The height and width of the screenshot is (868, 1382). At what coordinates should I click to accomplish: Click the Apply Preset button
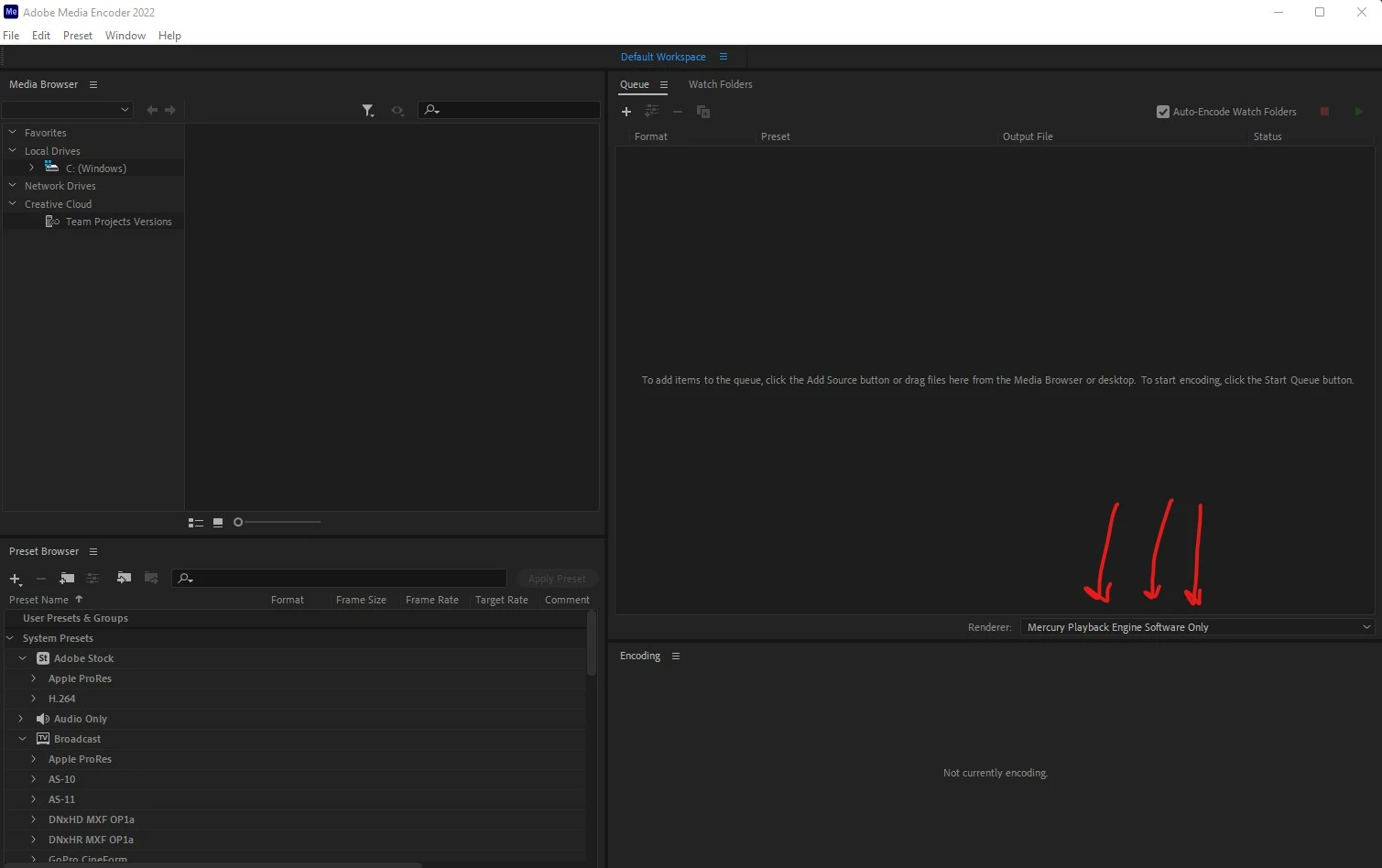[557, 579]
